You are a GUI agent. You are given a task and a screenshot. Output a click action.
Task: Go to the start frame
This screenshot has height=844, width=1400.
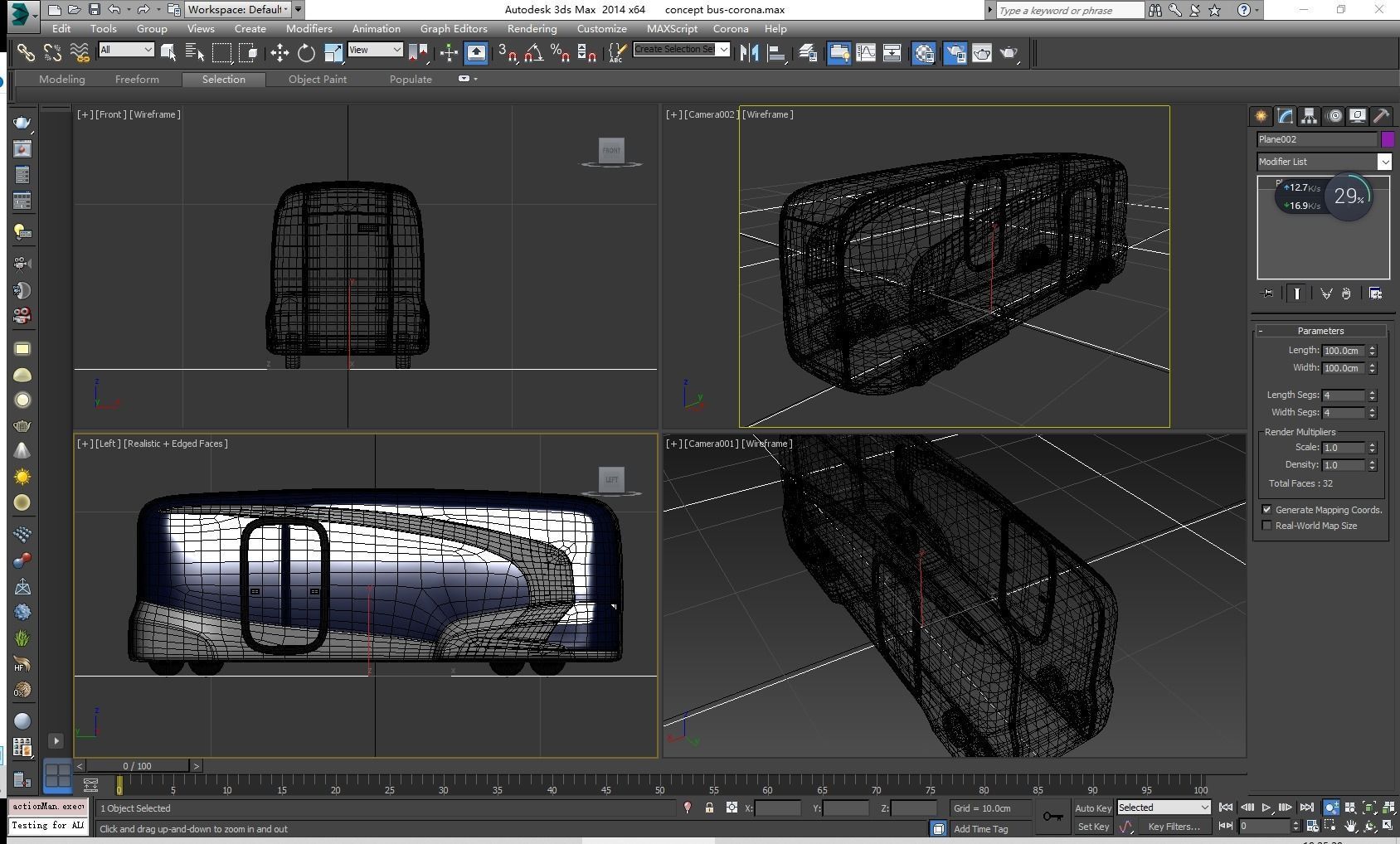click(1226, 808)
